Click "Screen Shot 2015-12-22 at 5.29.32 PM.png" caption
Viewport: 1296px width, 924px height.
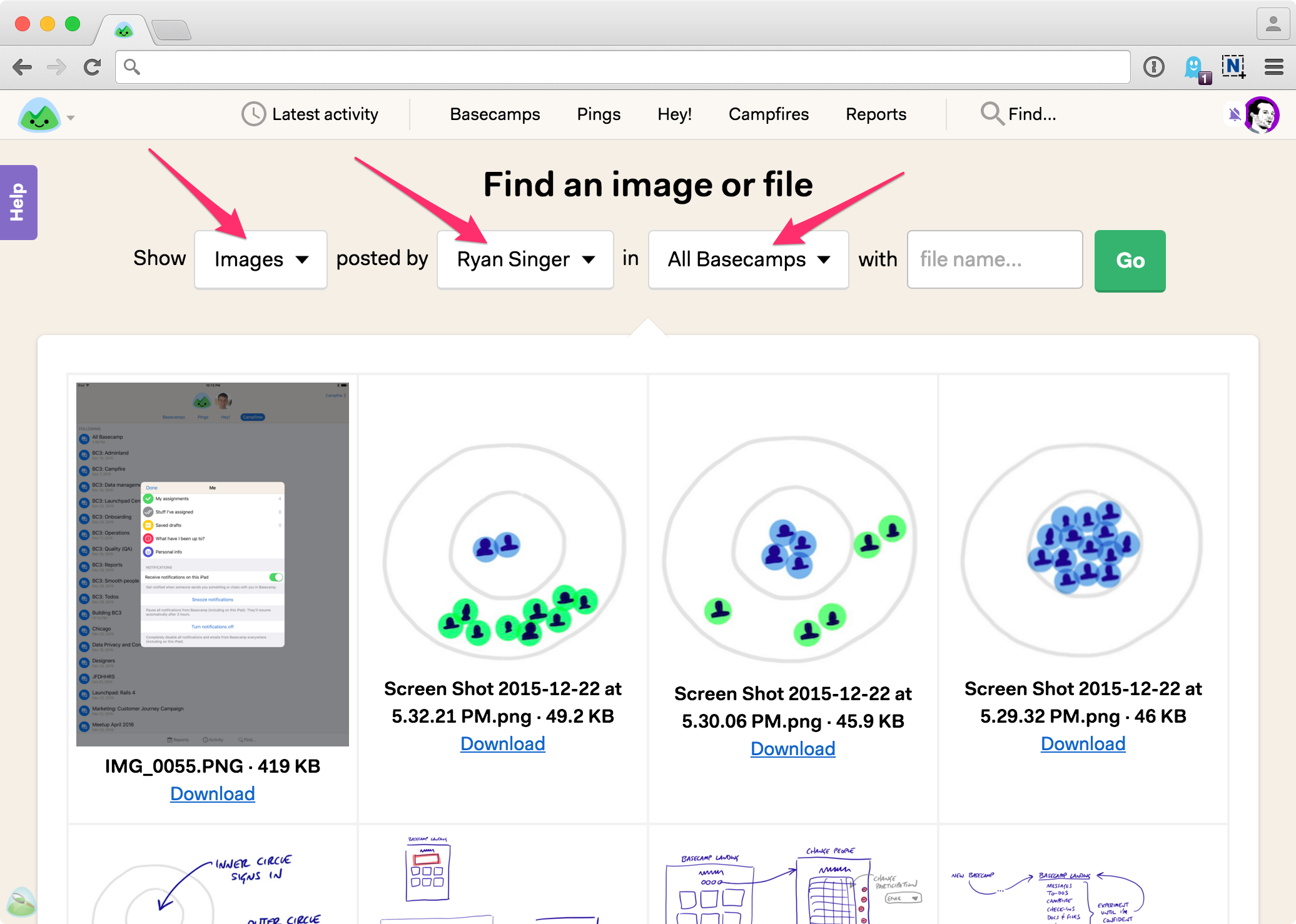pos(1083,703)
